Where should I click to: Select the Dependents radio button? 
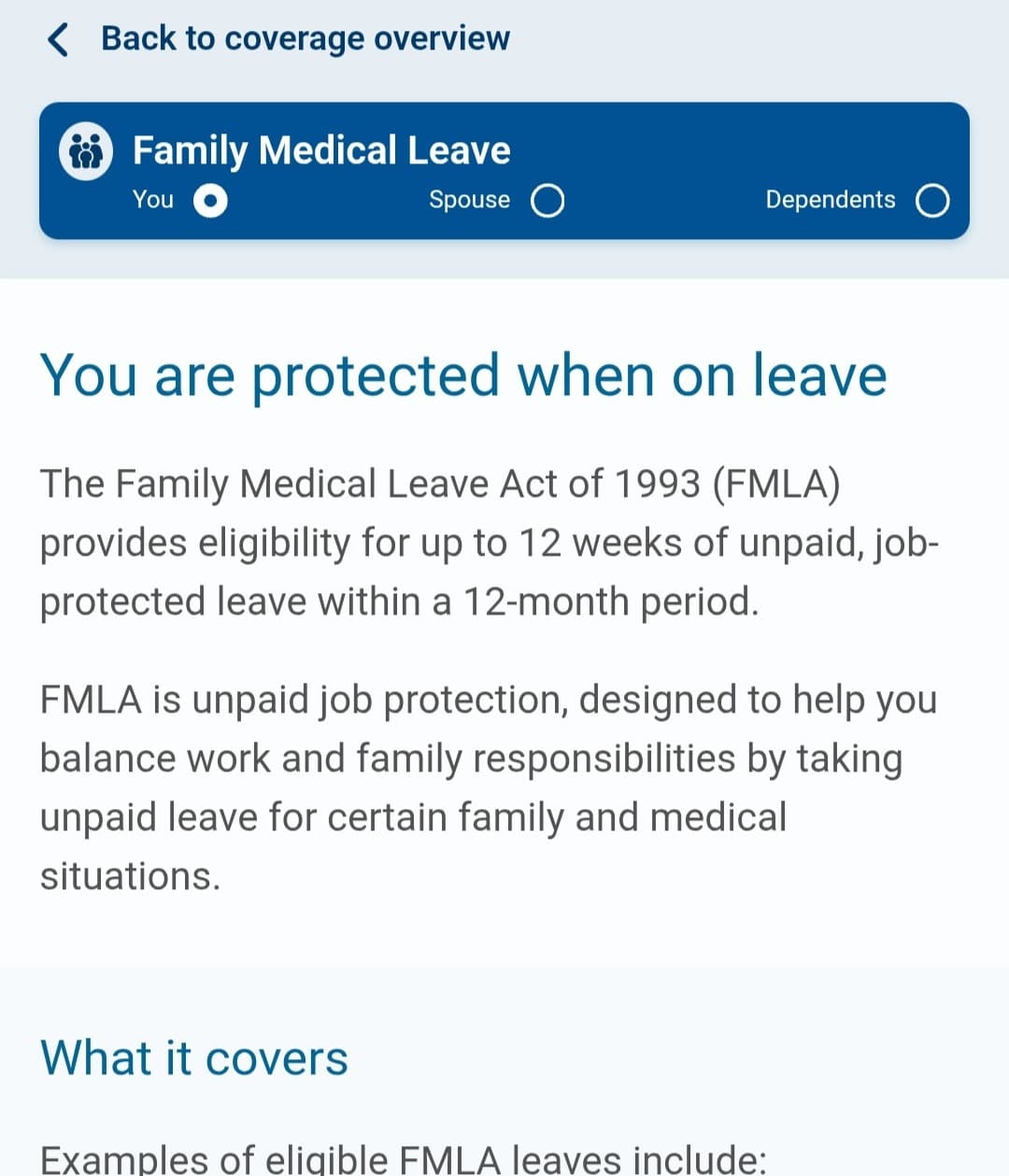point(932,201)
